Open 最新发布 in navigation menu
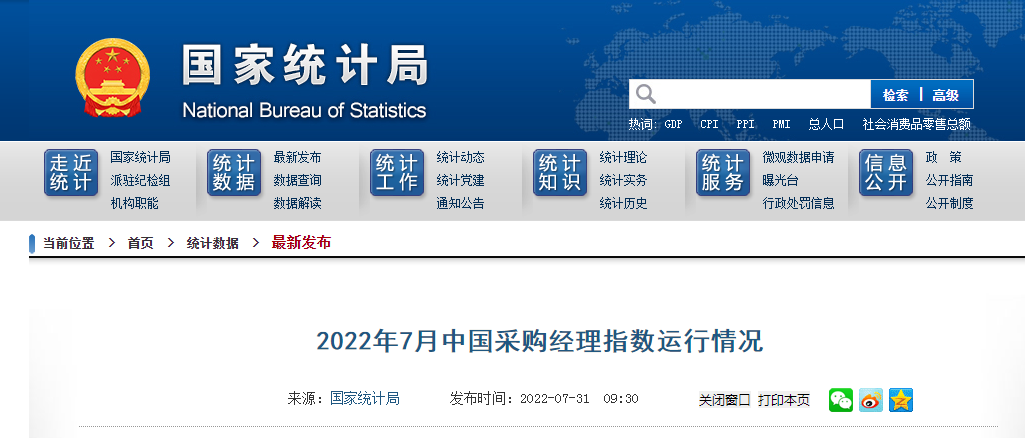This screenshot has height=438, width=1025. click(297, 158)
